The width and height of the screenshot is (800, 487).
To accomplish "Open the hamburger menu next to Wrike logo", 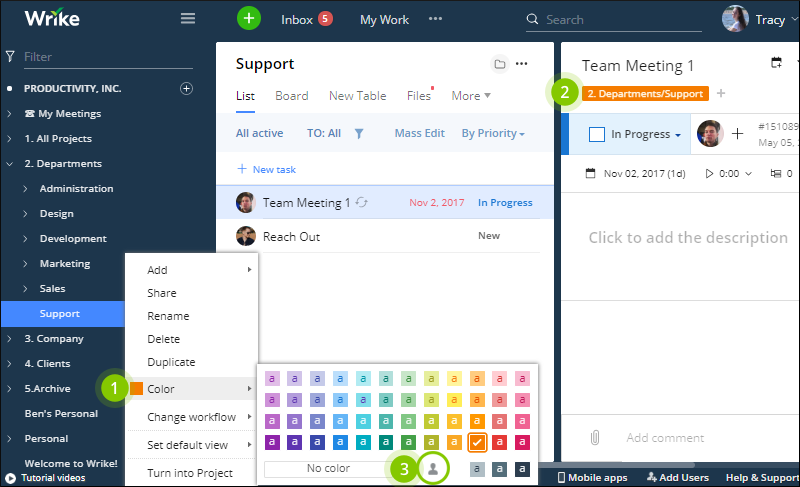I will click(x=188, y=19).
